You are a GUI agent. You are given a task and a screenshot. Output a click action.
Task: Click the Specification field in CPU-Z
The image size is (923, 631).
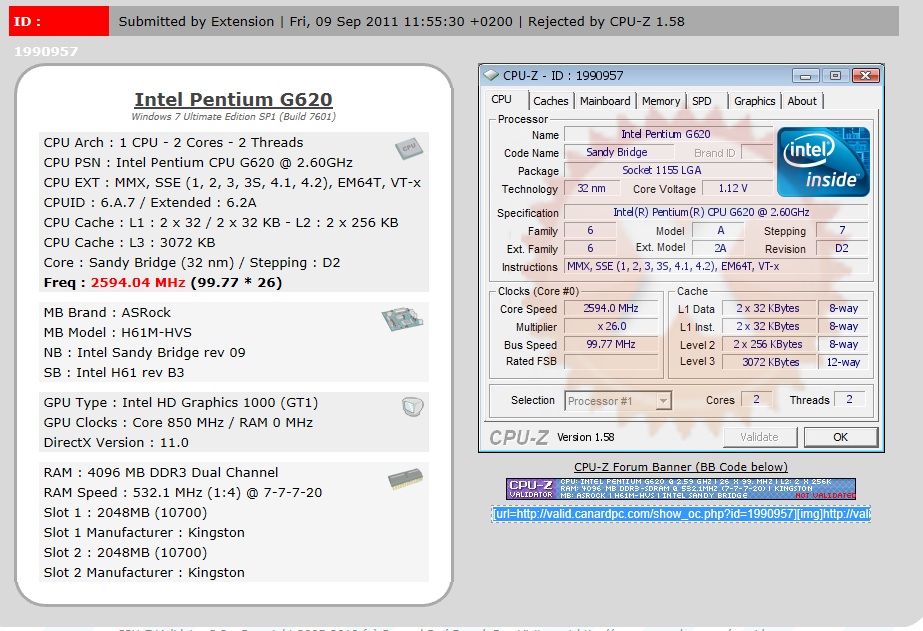(715, 212)
